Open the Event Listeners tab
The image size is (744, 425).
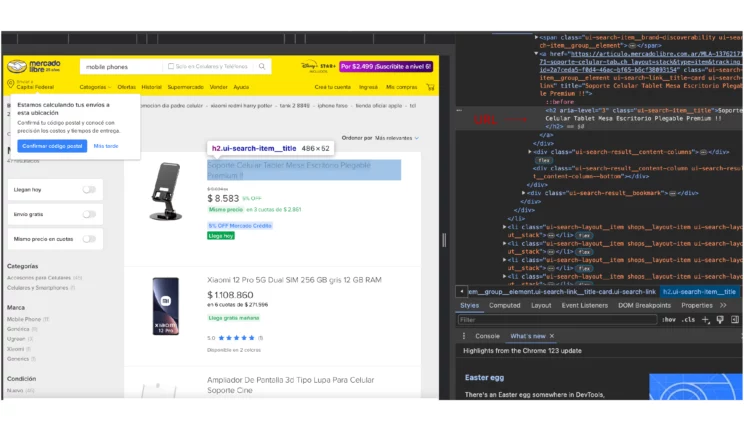(585, 305)
